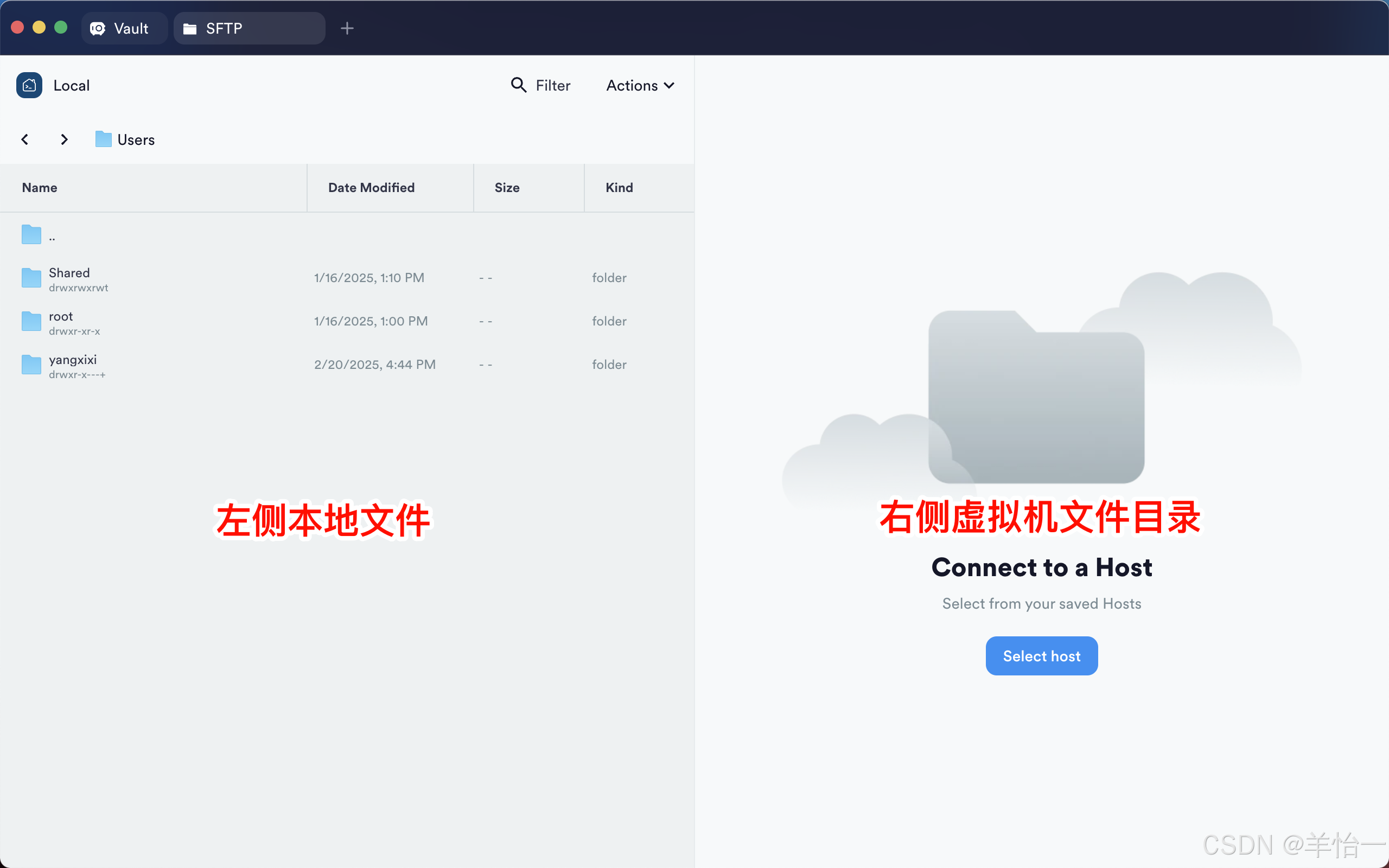Open the parent directory '..' folder
This screenshot has width=1389, height=868.
point(31,235)
